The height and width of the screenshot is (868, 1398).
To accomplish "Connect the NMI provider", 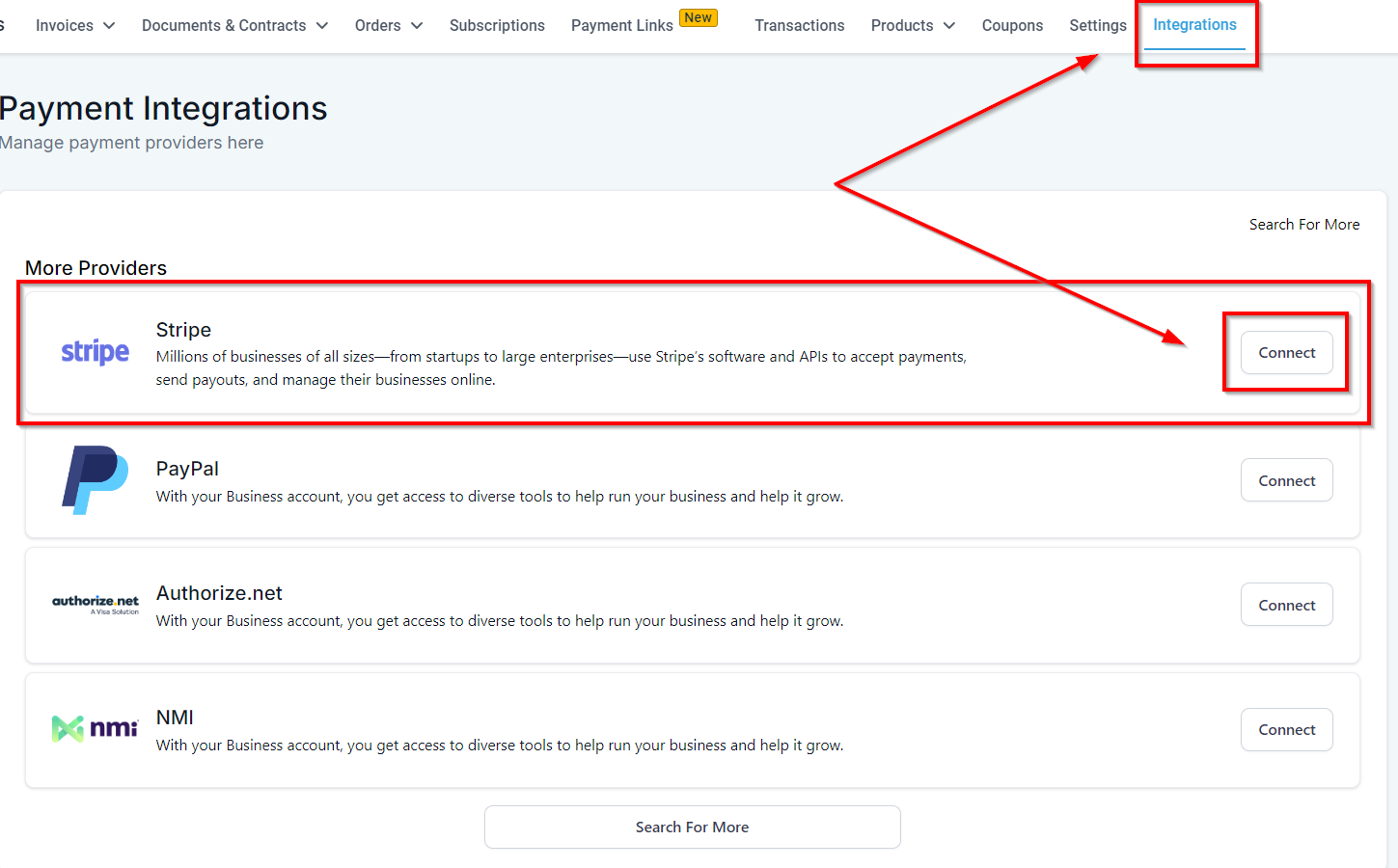I will [x=1287, y=730].
